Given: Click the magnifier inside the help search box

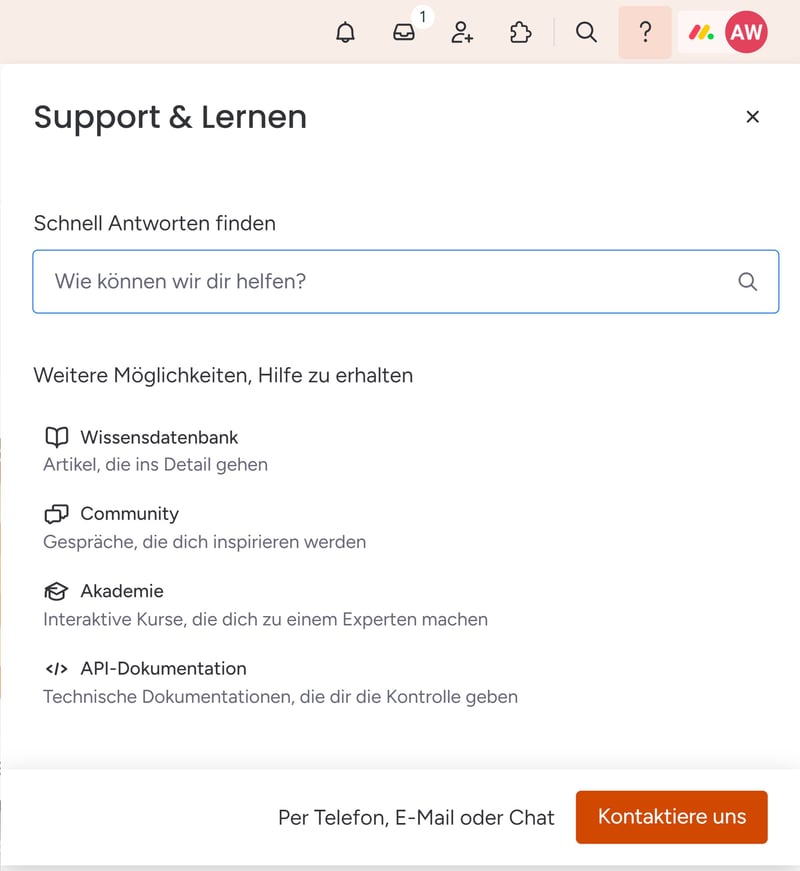Looking at the screenshot, I should click(x=747, y=281).
